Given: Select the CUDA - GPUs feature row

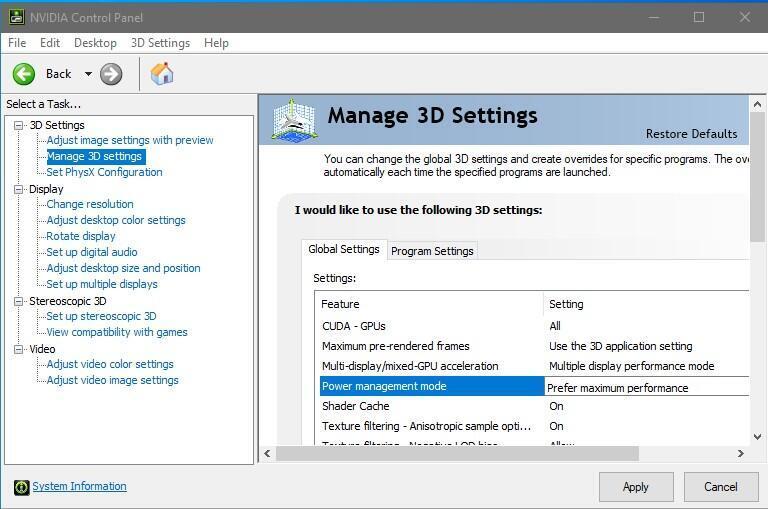Looking at the screenshot, I should [534, 326].
